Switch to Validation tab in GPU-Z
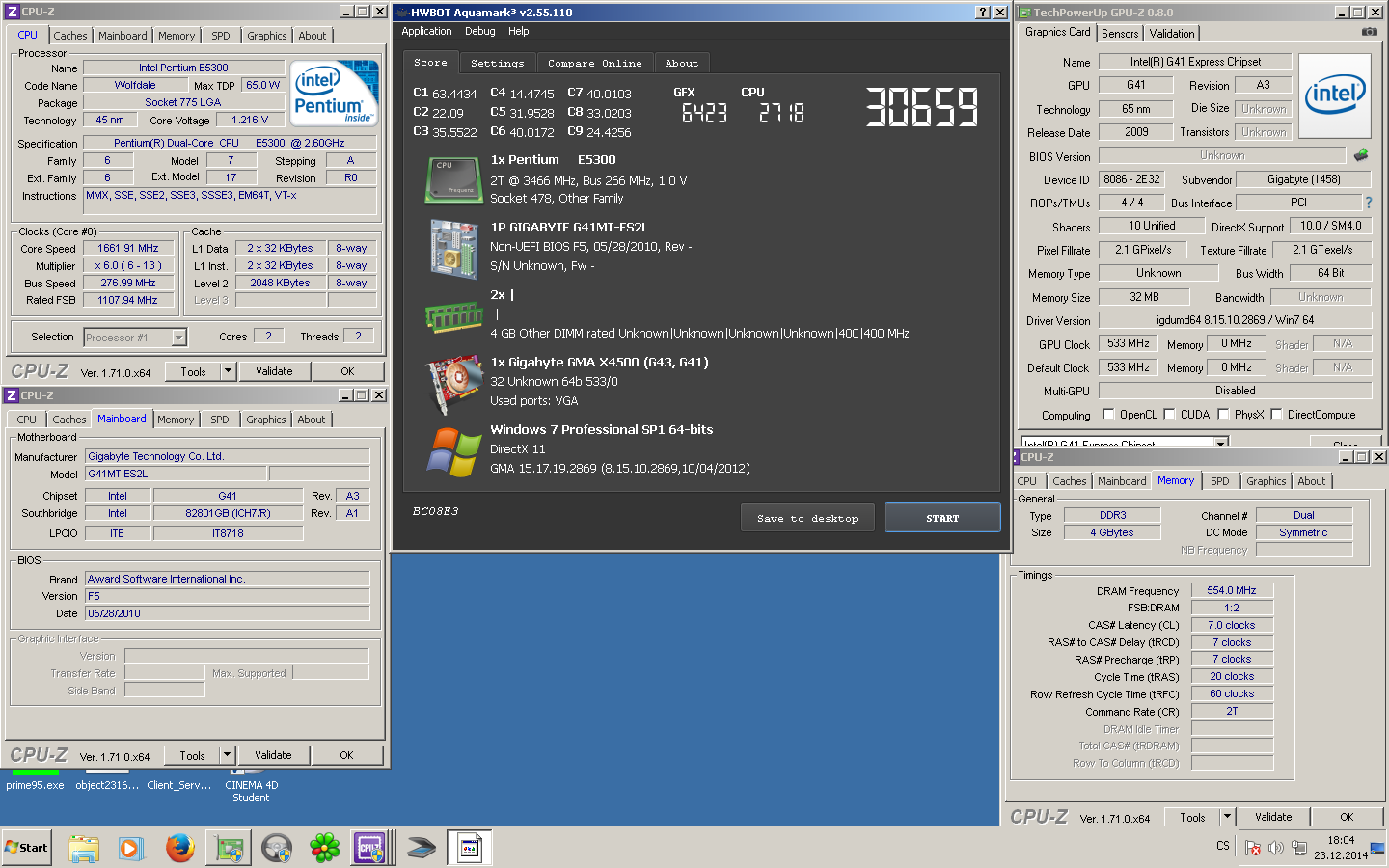 click(1172, 34)
